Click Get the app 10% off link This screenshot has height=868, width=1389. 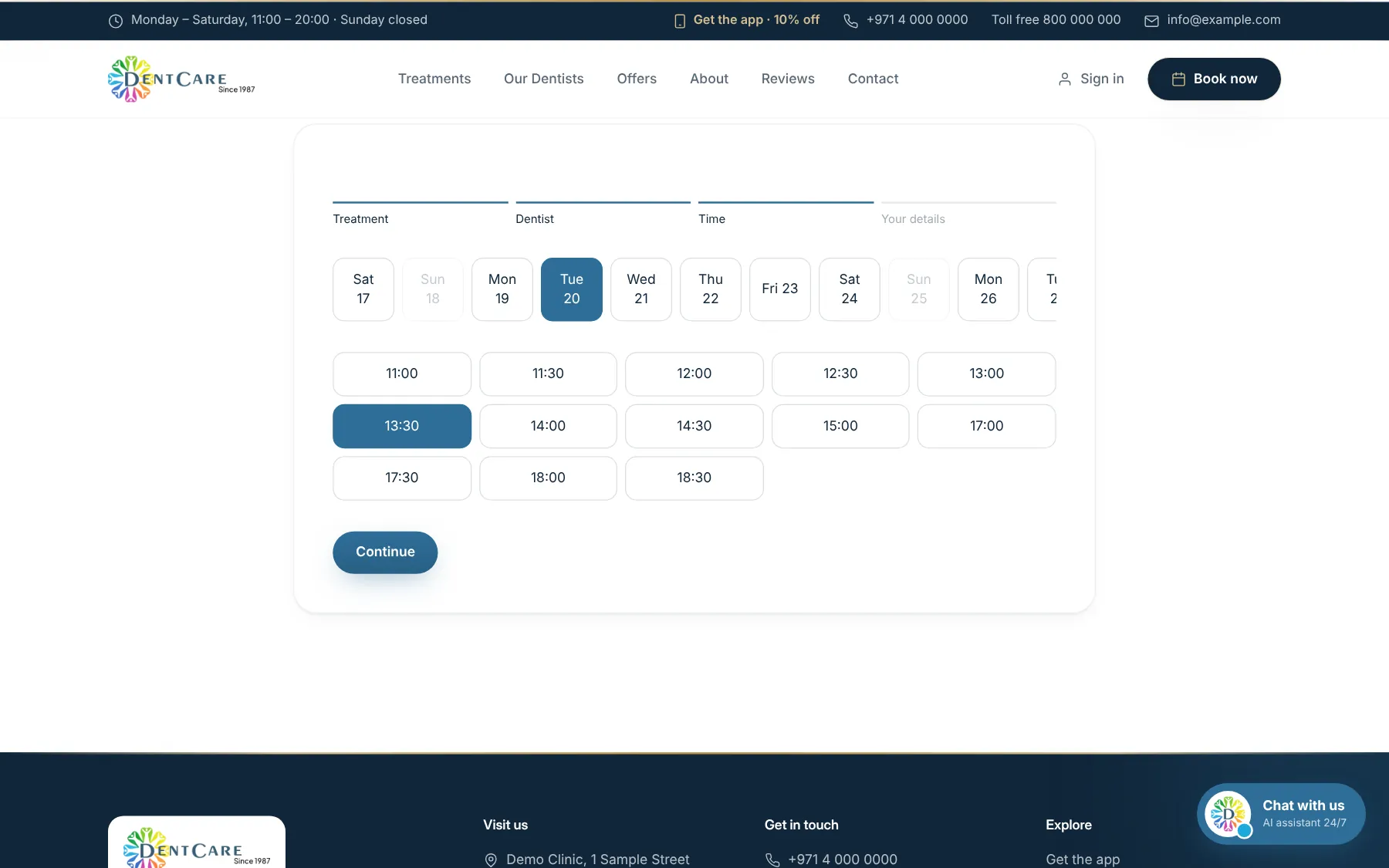click(x=746, y=20)
